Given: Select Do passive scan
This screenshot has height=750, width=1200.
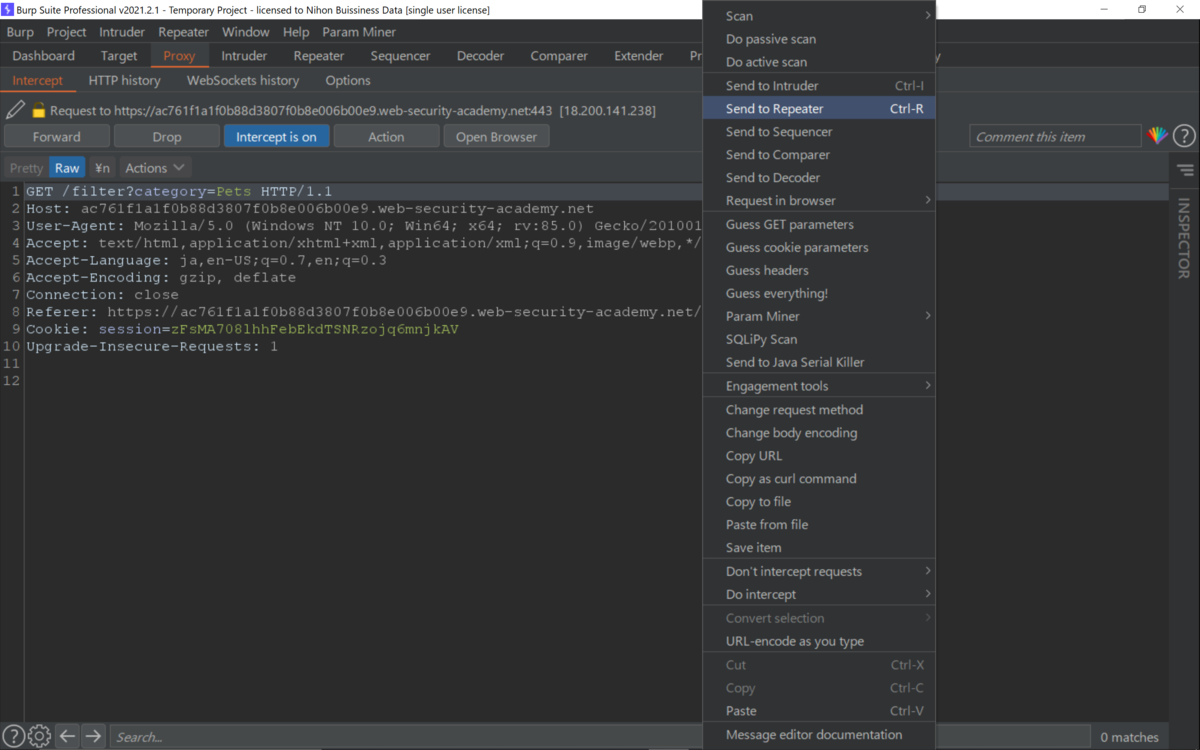Looking at the screenshot, I should pos(819,39).
